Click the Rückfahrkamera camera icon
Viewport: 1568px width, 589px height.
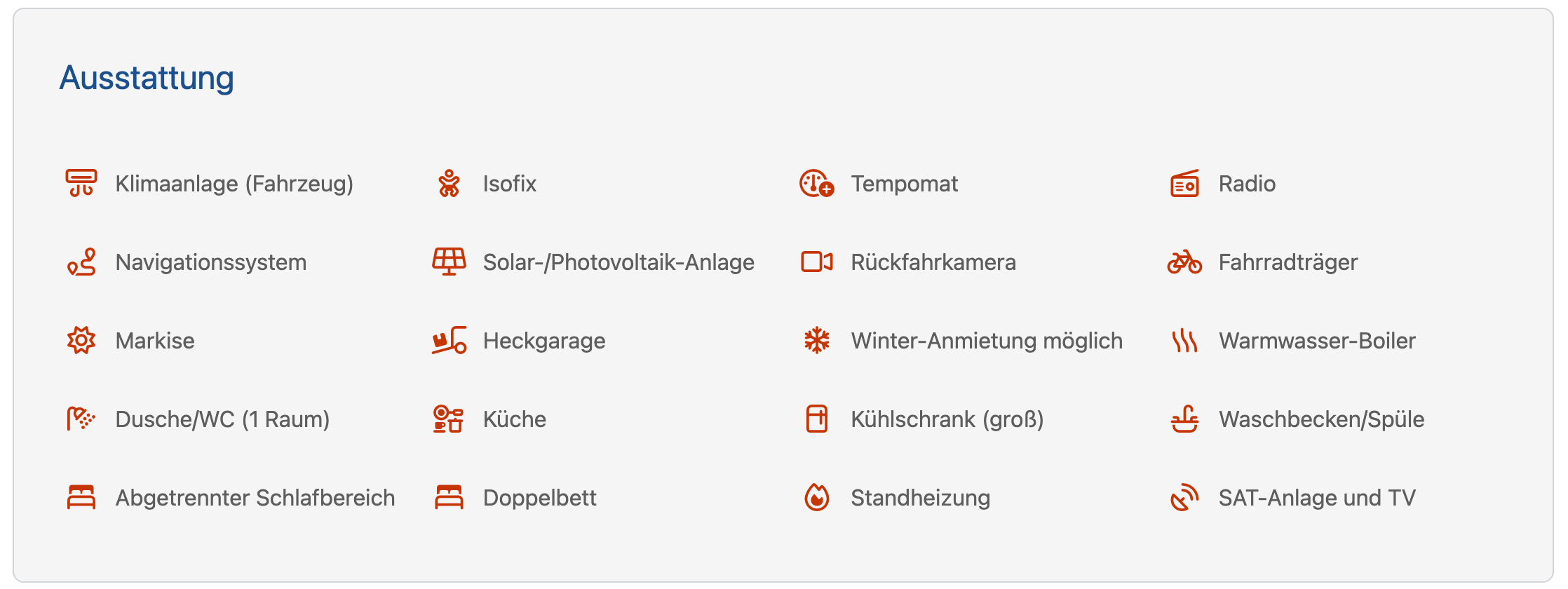click(x=817, y=262)
